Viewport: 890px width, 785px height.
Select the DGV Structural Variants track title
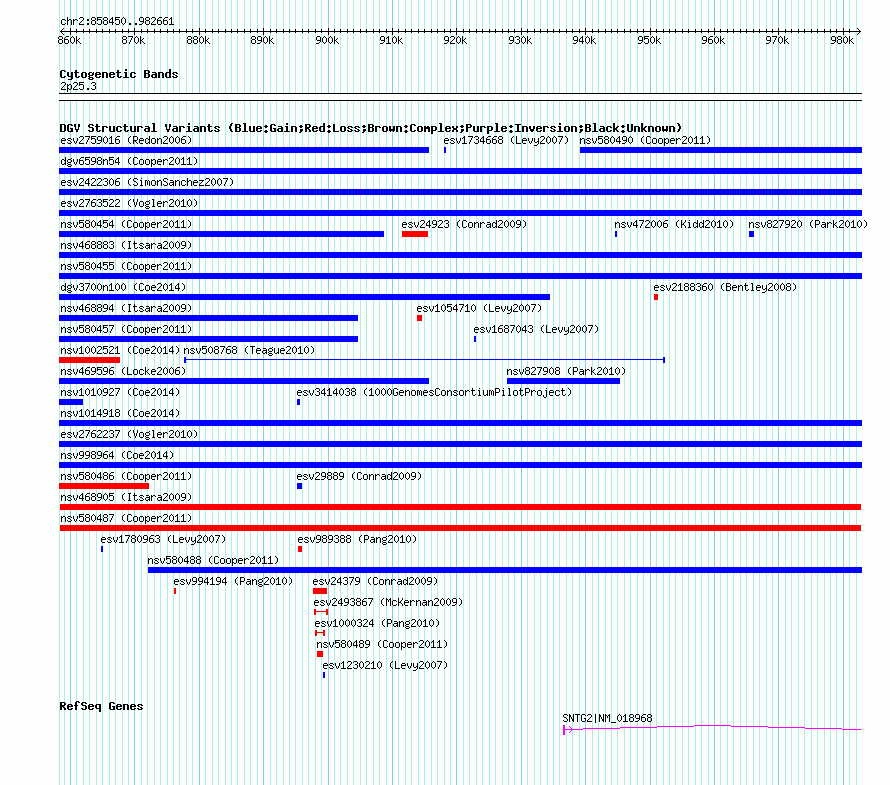pyautogui.click(x=371, y=128)
